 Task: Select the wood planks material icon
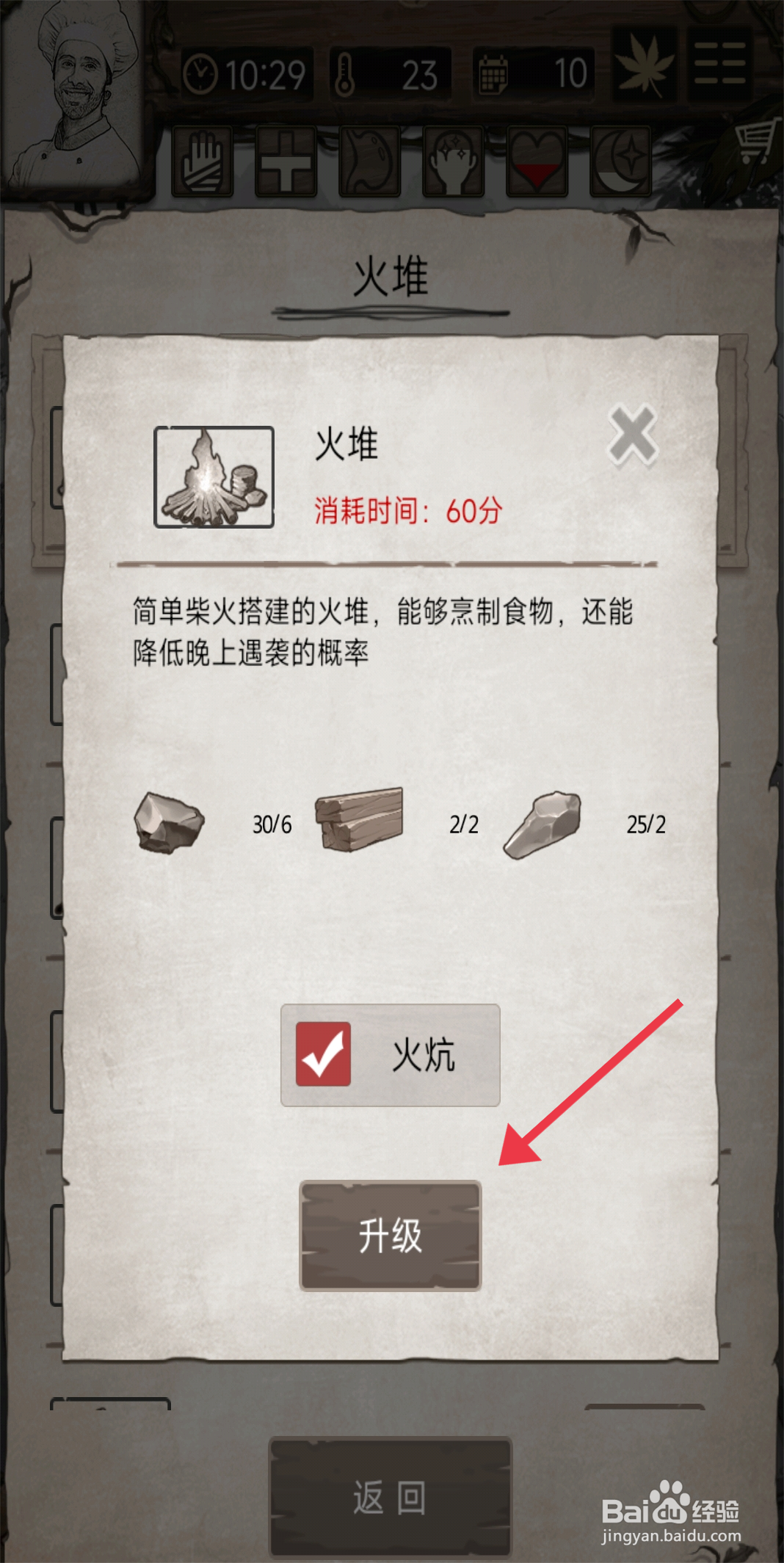click(x=360, y=819)
